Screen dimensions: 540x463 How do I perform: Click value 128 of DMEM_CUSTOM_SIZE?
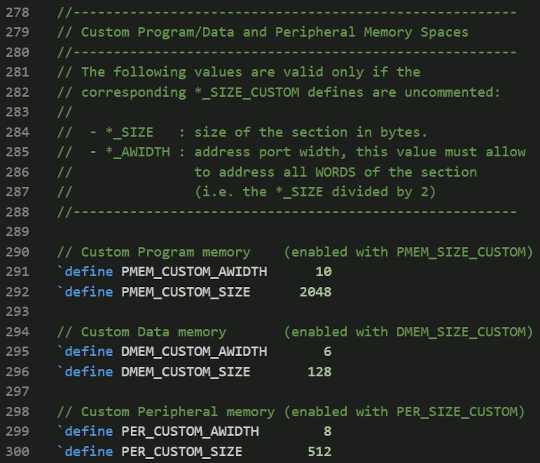click(320, 372)
